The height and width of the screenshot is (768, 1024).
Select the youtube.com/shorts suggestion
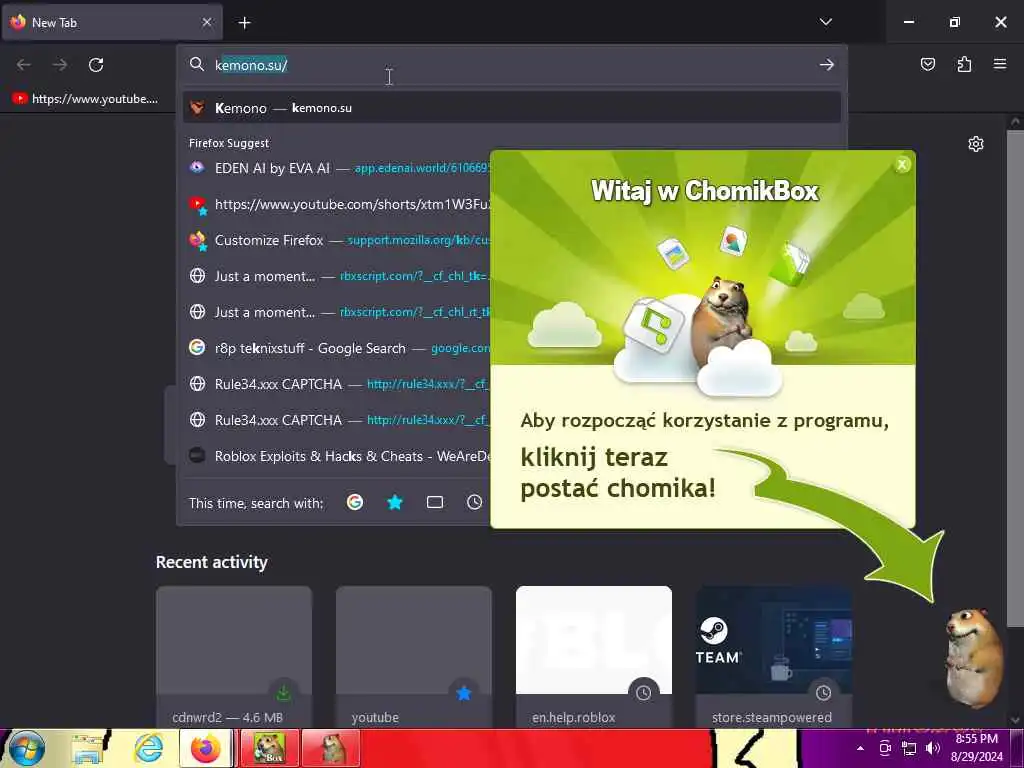click(x=337, y=204)
